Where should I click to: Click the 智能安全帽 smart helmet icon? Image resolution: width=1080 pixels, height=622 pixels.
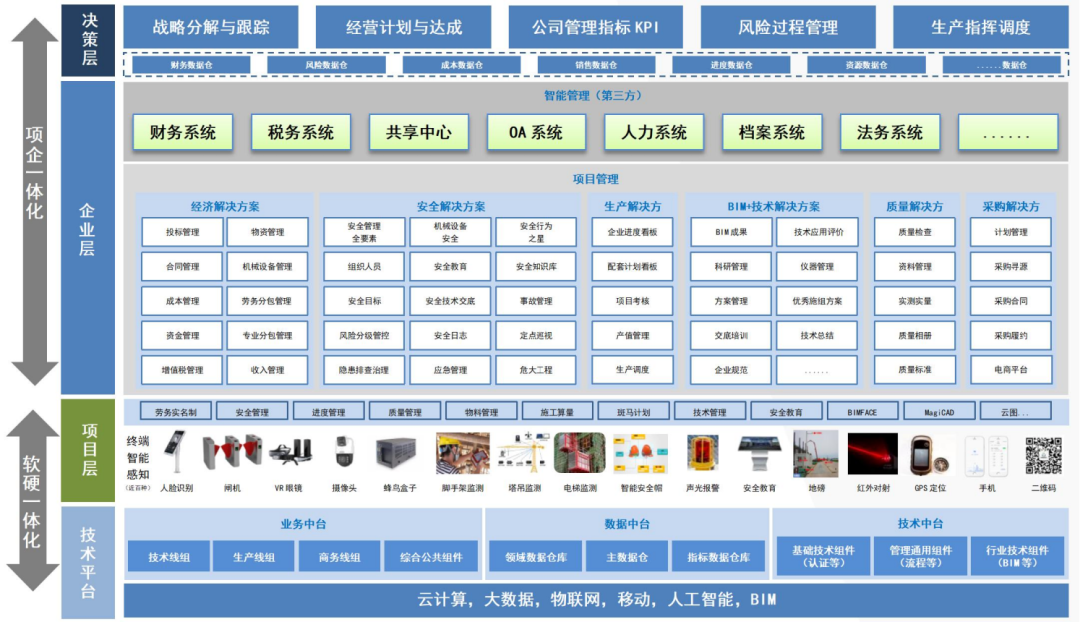point(640,453)
